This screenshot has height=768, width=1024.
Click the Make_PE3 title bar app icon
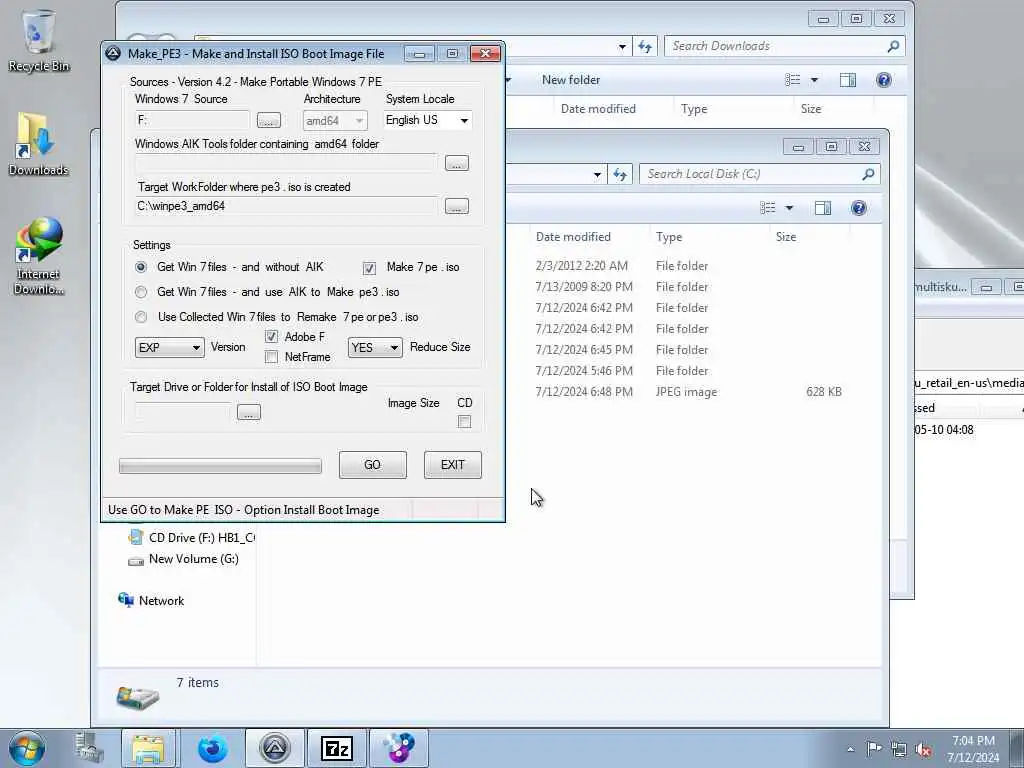pos(113,54)
